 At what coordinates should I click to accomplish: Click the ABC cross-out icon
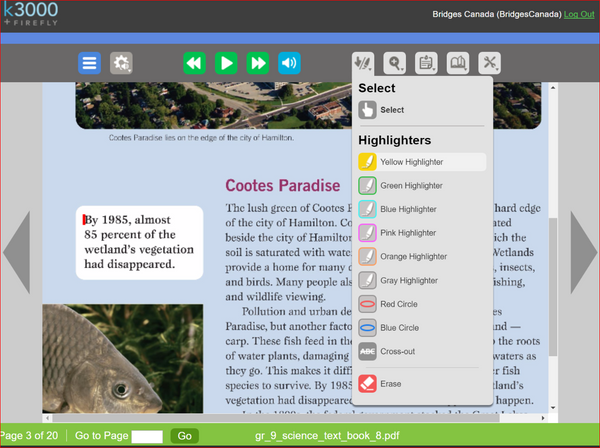pos(367,352)
